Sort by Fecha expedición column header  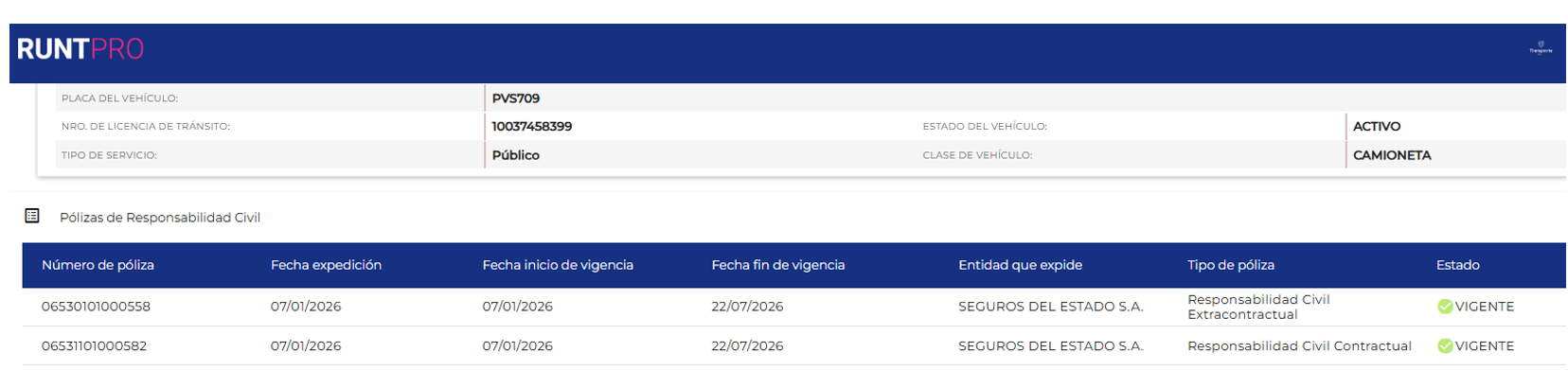coord(326,266)
